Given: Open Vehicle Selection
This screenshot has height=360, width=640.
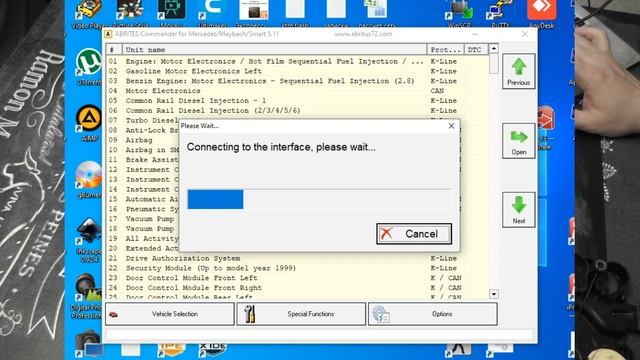Looking at the screenshot, I should pos(170,314).
